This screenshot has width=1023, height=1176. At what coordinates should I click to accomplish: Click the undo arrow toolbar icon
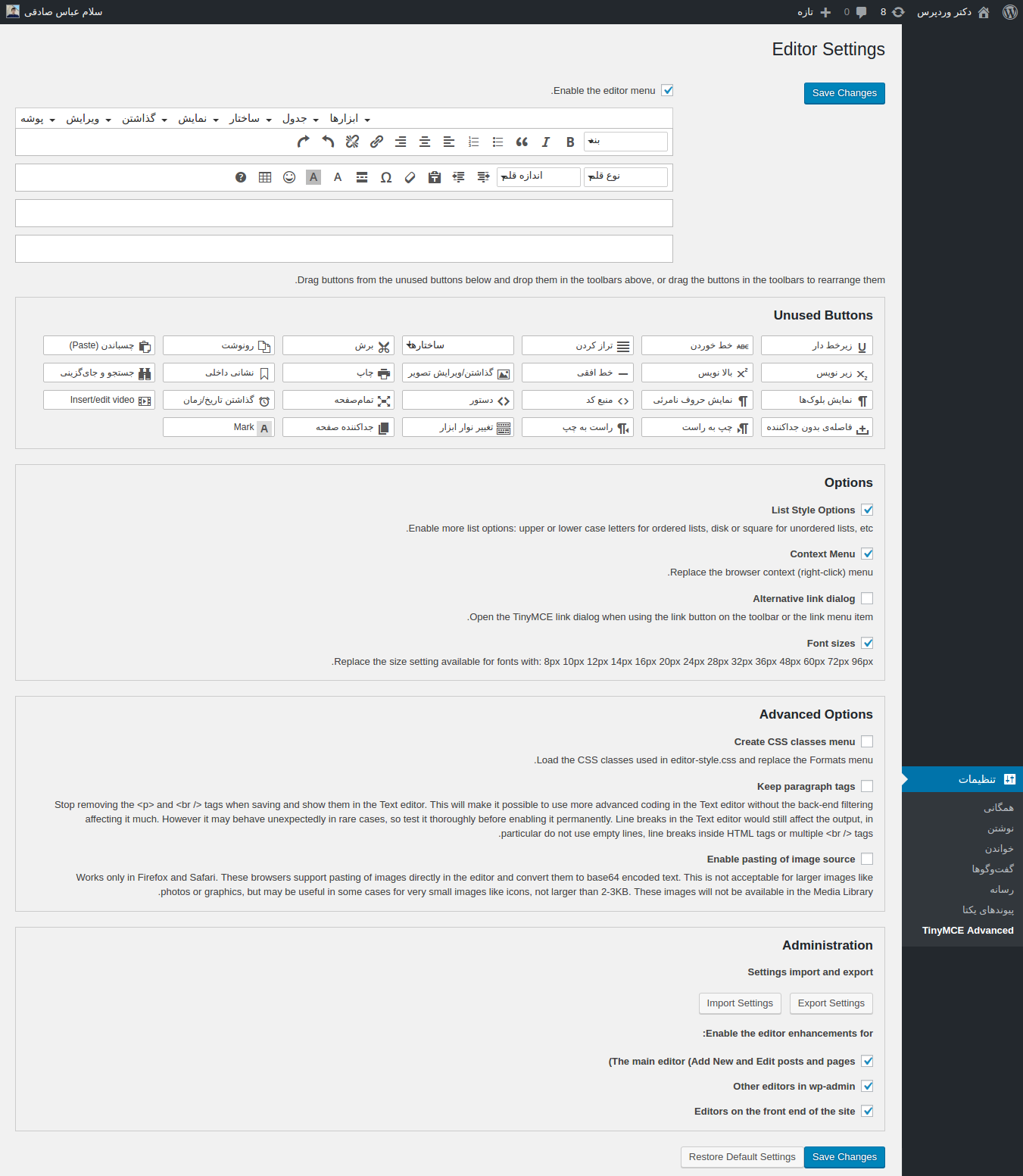click(x=328, y=142)
